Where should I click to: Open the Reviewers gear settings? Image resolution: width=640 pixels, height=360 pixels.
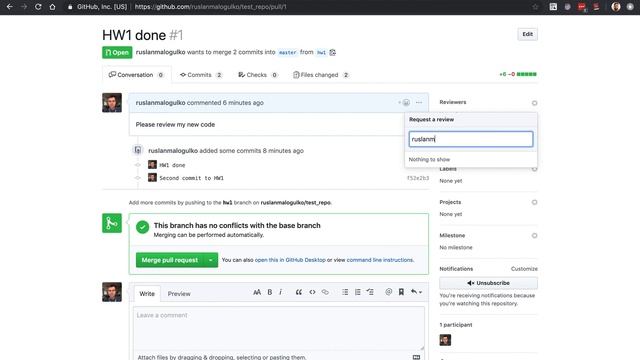534,103
